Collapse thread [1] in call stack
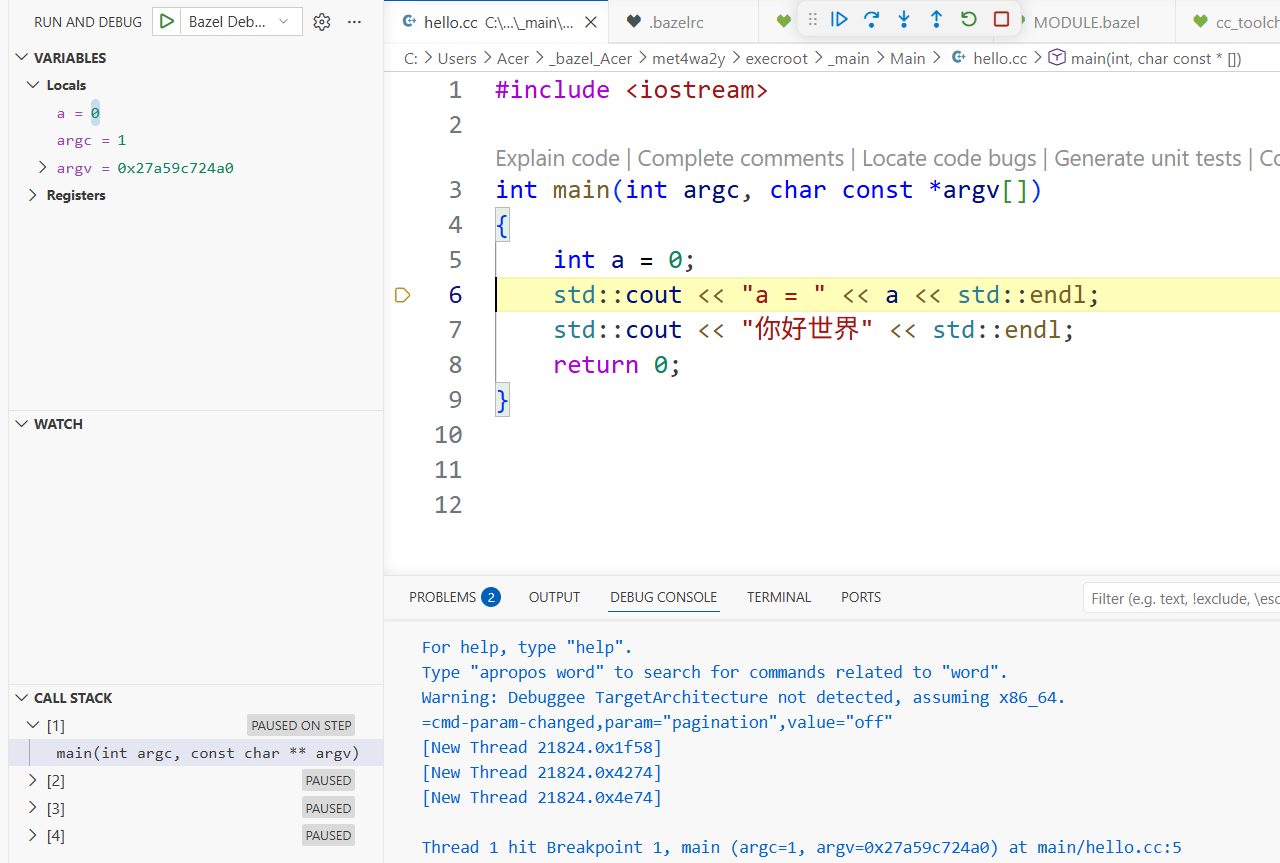1280x863 pixels. tap(34, 725)
